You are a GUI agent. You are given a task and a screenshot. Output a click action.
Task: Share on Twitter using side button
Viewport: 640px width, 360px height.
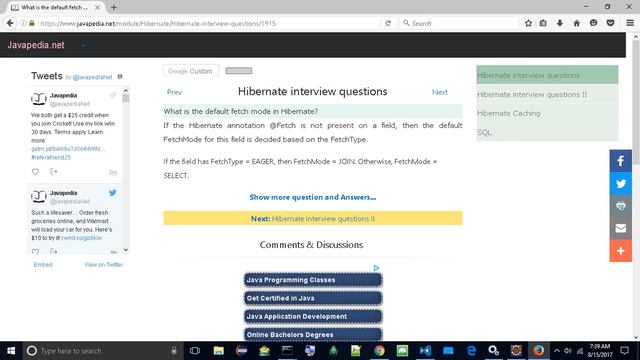click(621, 183)
